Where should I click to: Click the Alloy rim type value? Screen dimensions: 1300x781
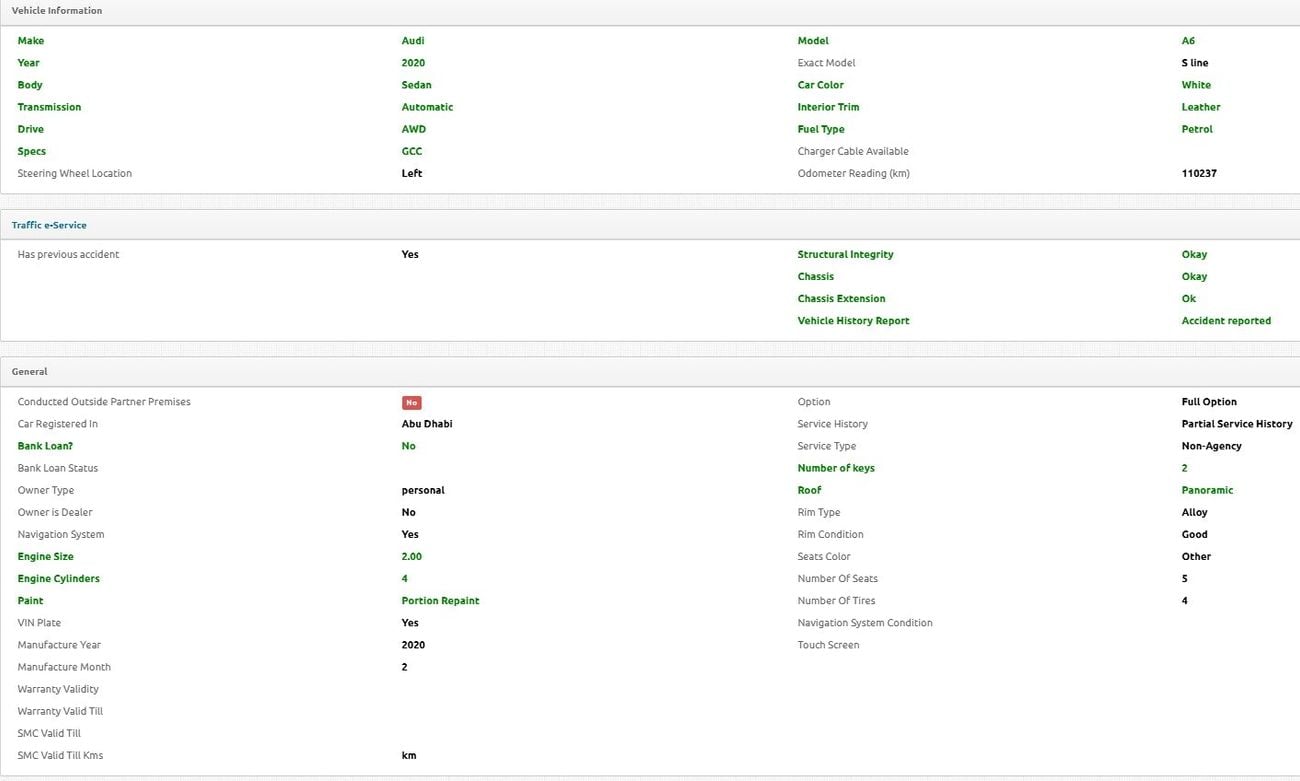click(x=1195, y=512)
